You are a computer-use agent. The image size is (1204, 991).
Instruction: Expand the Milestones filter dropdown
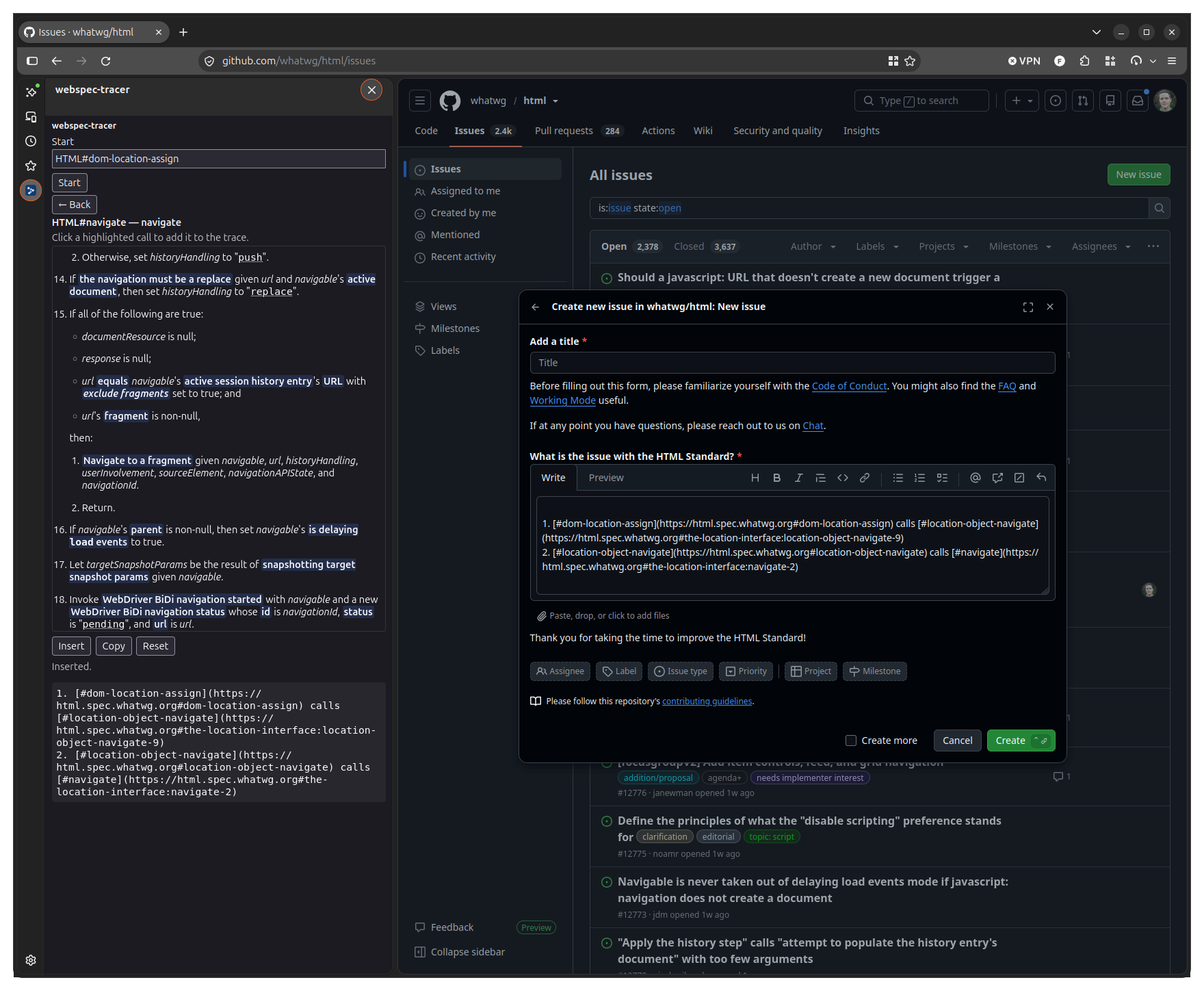click(x=1021, y=246)
